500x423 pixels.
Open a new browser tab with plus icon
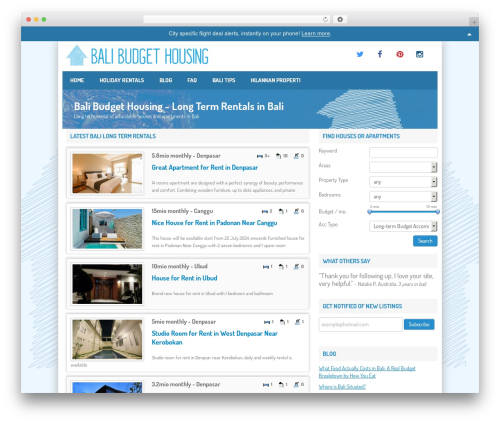coord(474,22)
